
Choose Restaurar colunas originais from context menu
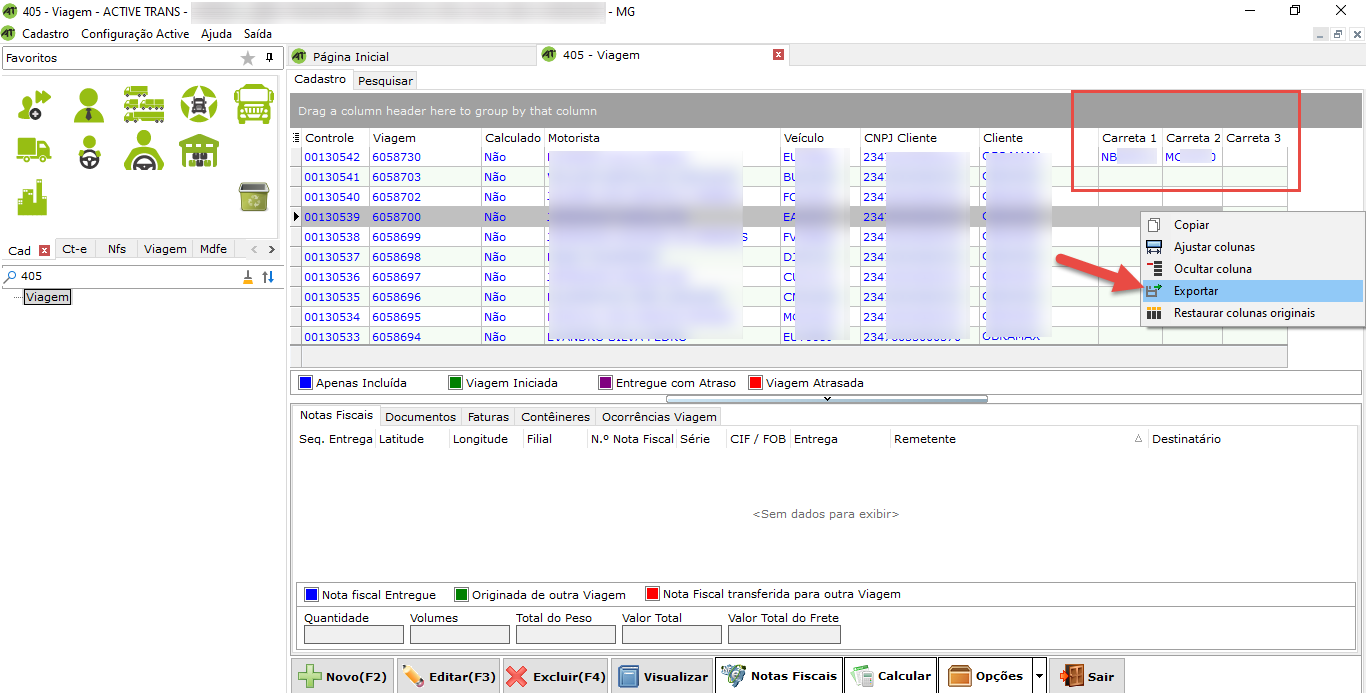(1253, 313)
